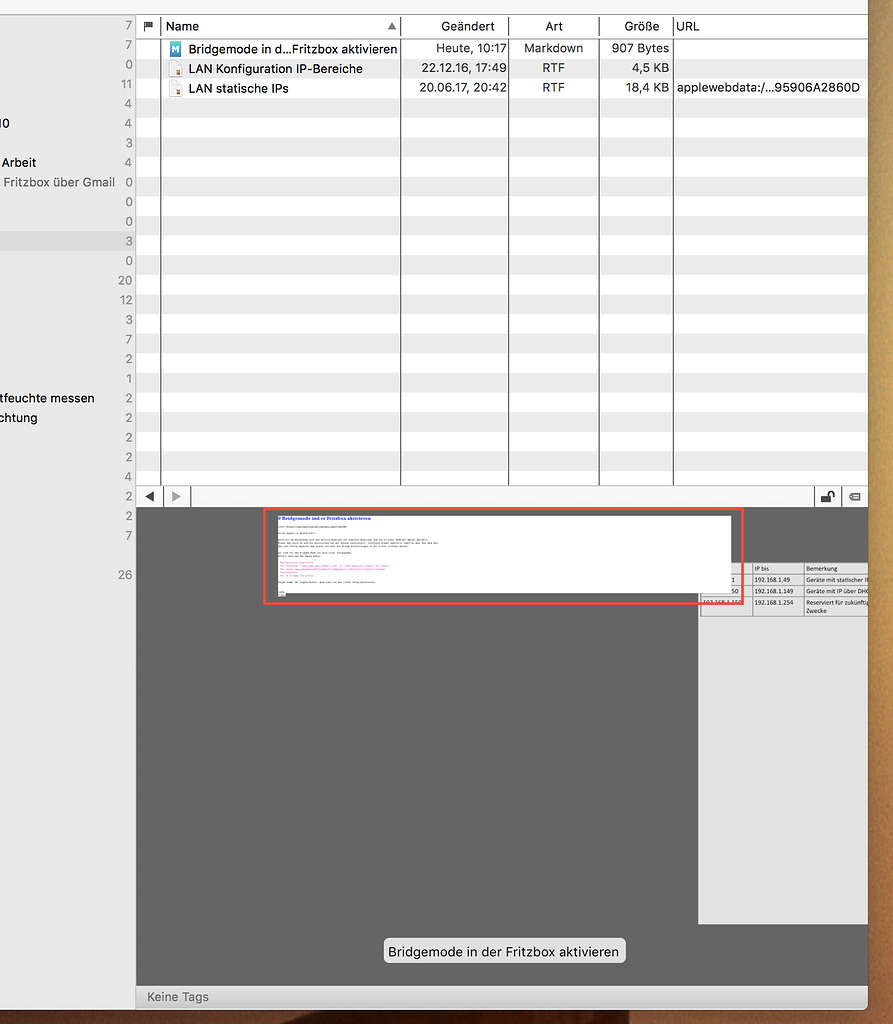Click the flag column header icon
Screen dimensions: 893x1024
(x=149, y=27)
